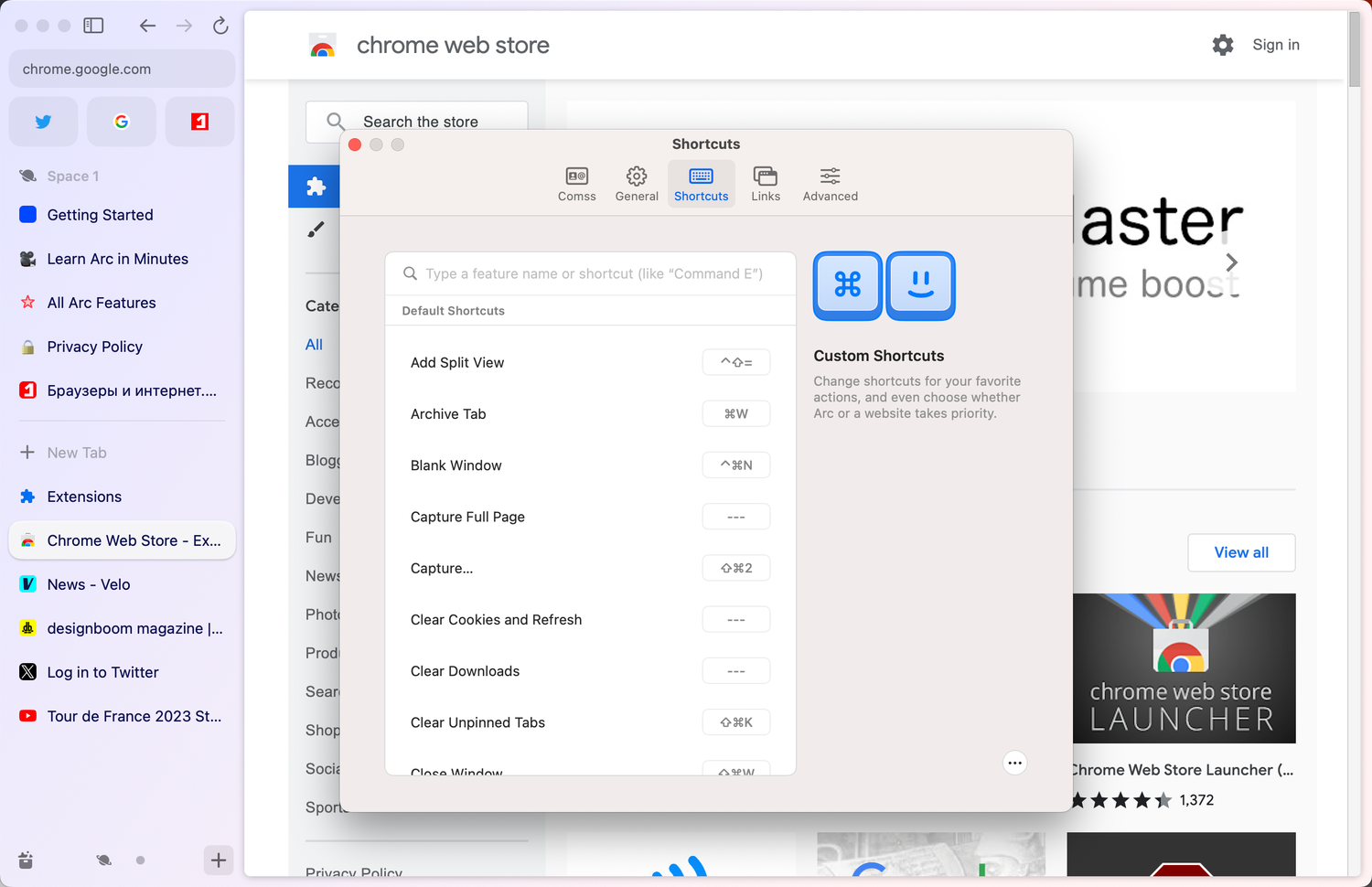Select the Shortcuts settings tab
The width and height of the screenshot is (1372, 887).
(702, 184)
